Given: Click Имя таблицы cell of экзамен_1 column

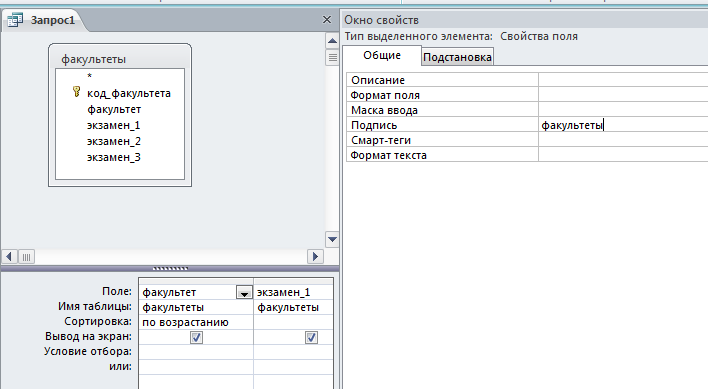Looking at the screenshot, I should pos(293,307).
